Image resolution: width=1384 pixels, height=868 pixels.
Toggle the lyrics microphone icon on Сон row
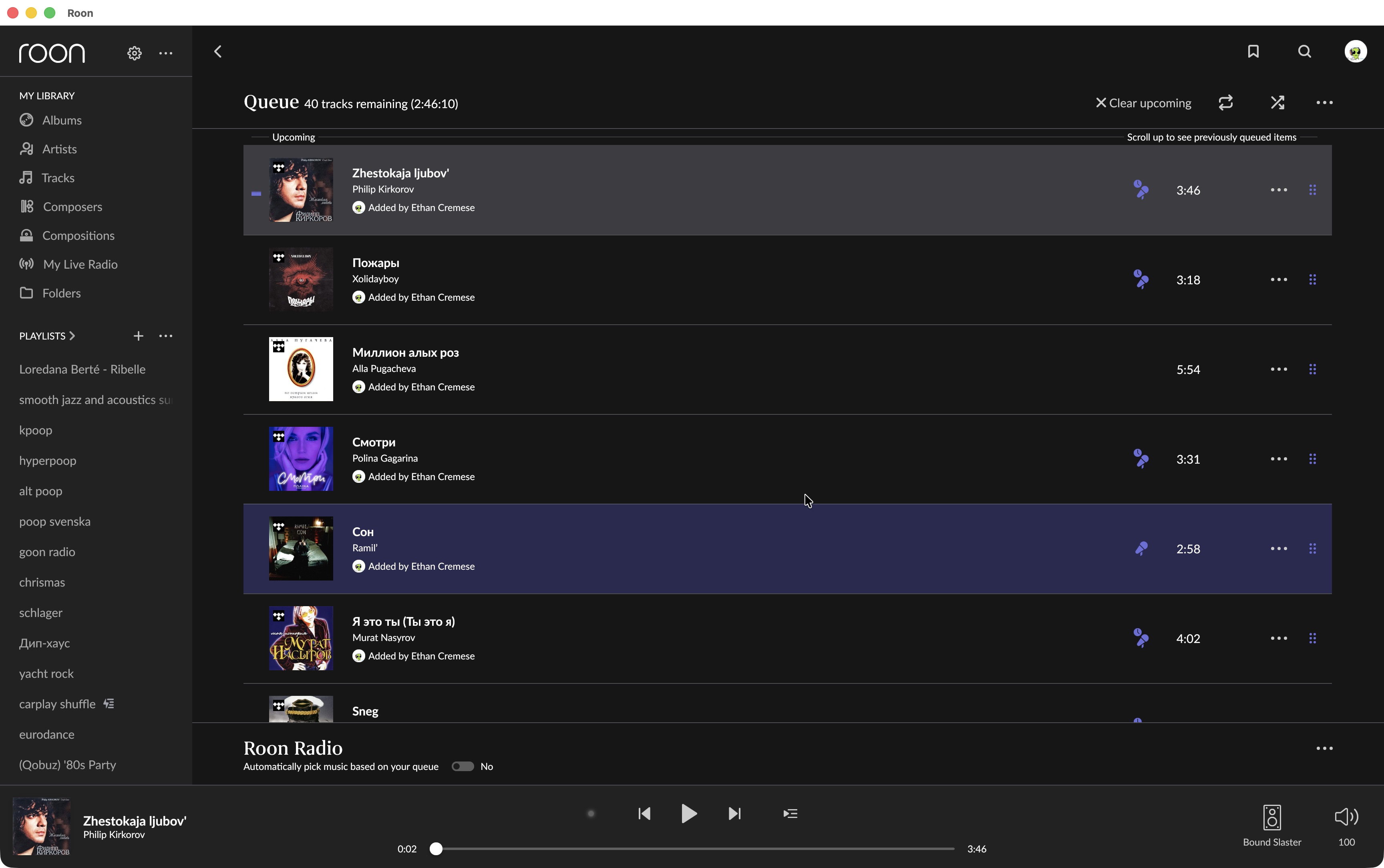pyautogui.click(x=1141, y=549)
